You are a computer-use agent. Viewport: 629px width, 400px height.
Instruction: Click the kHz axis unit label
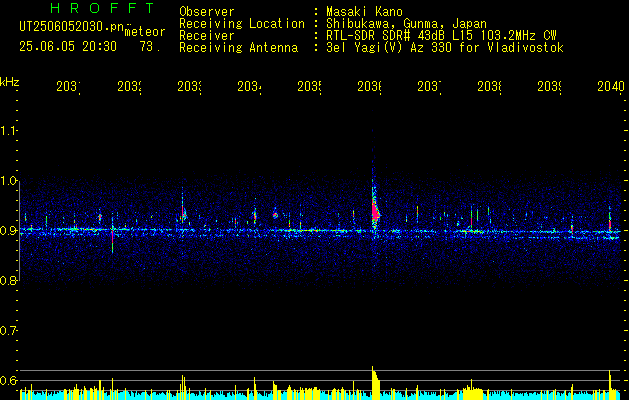pos(9,82)
